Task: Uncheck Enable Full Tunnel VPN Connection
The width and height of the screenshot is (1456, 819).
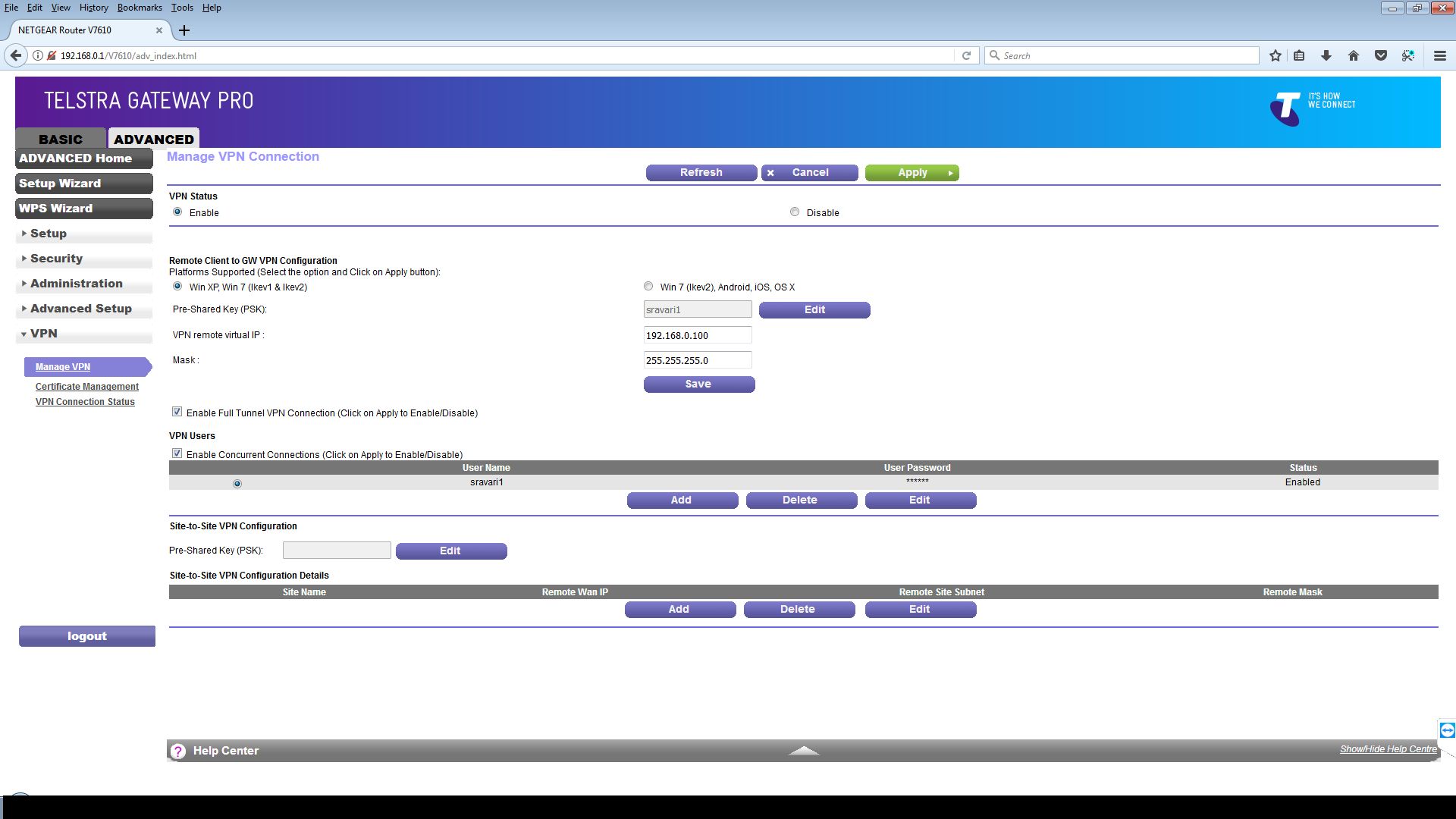Action: tap(177, 412)
